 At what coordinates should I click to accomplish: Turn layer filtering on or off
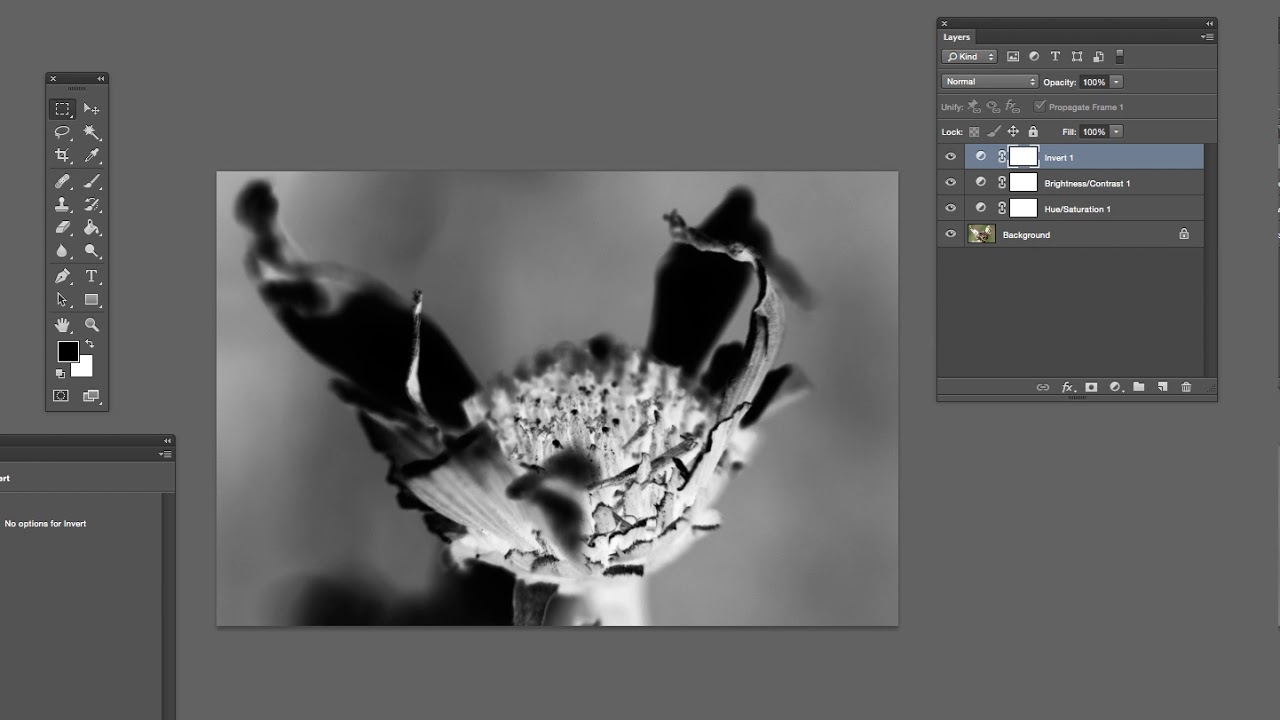coord(1120,57)
